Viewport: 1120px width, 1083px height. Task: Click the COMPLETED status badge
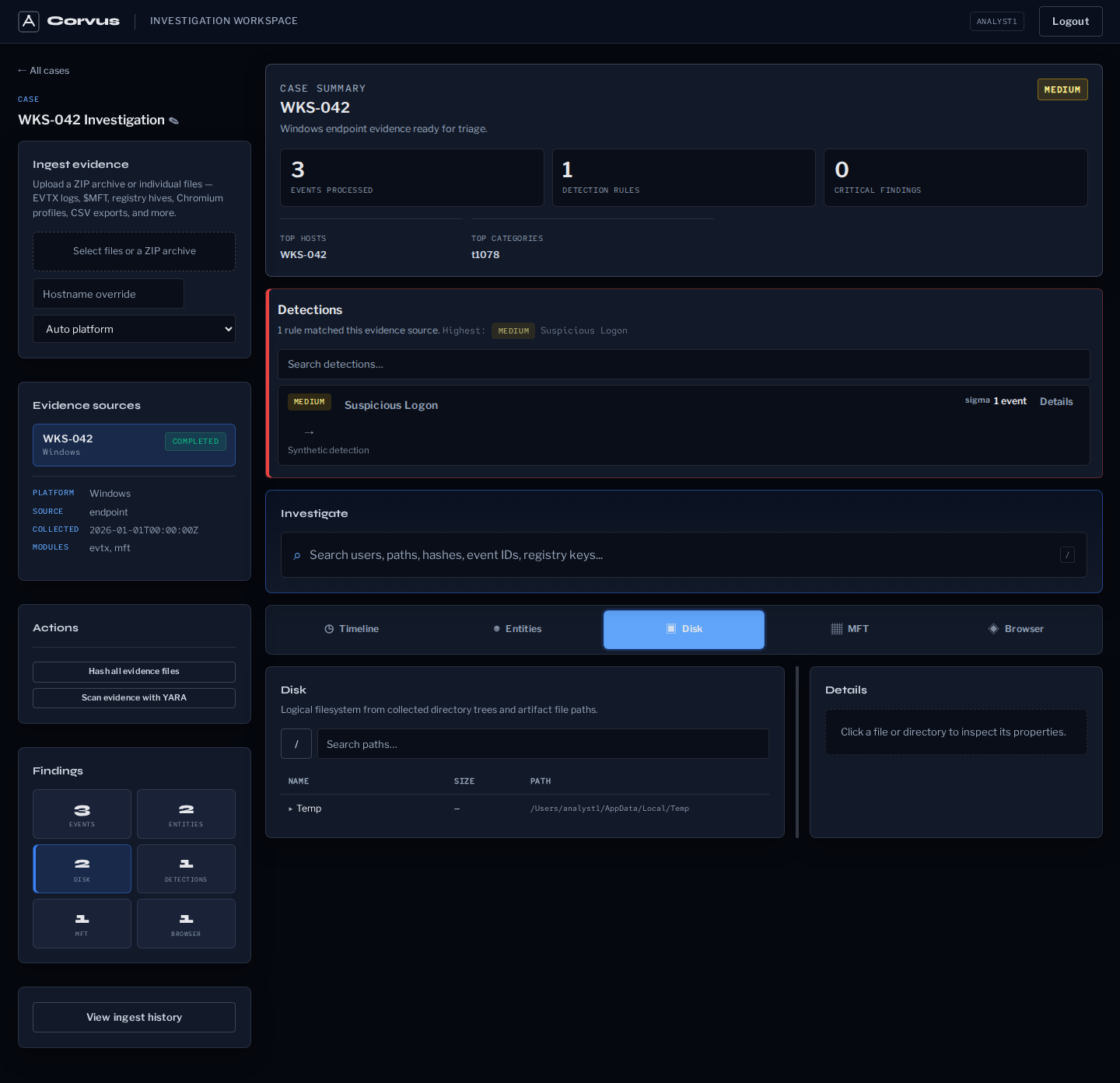(195, 442)
